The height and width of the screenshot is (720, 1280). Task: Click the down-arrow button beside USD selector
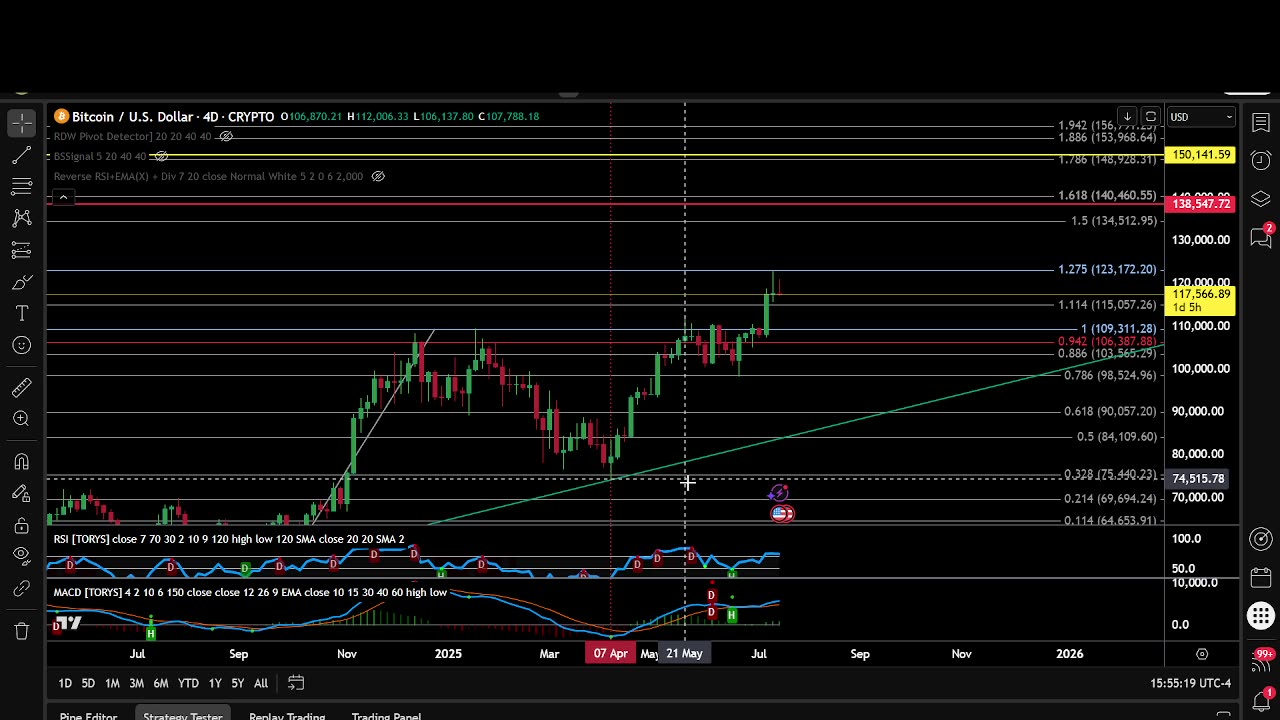click(1127, 117)
